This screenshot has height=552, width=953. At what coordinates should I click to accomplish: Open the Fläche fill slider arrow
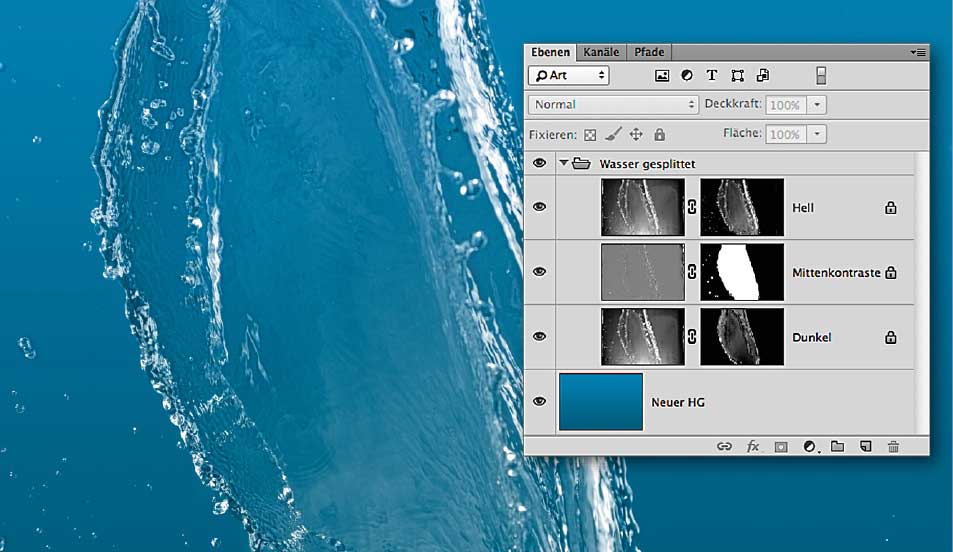coord(818,134)
